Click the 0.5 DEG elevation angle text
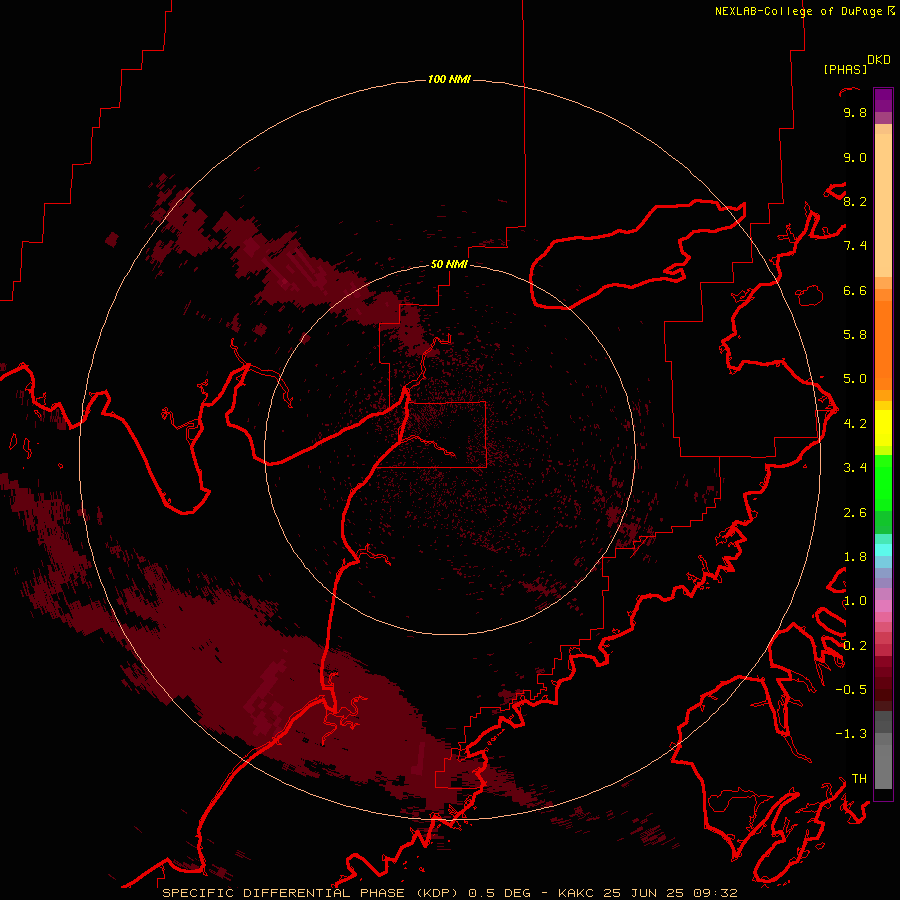 (499, 893)
